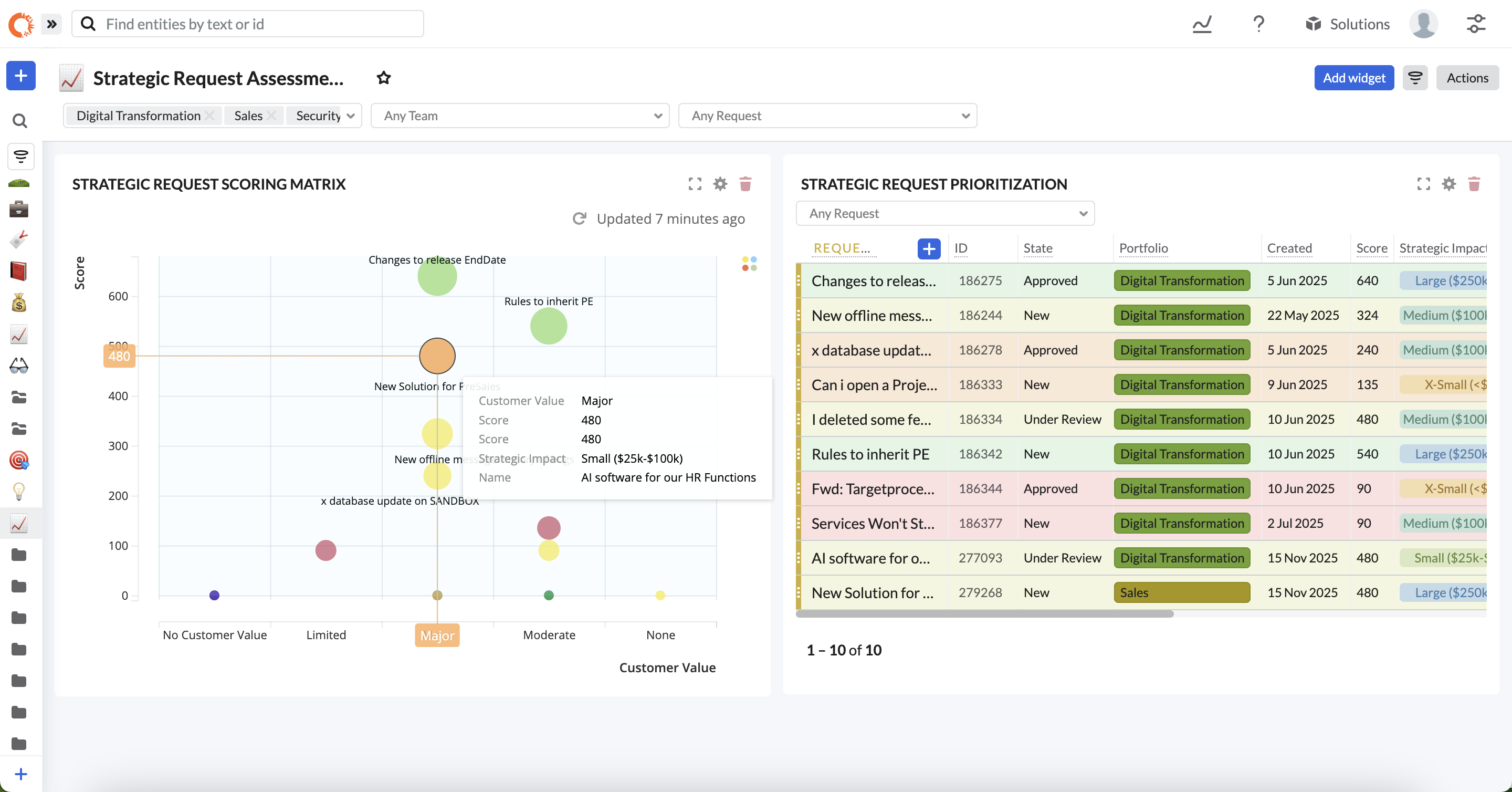Click the help question mark icon
Screen dimensions: 1512x792
coord(1258,24)
